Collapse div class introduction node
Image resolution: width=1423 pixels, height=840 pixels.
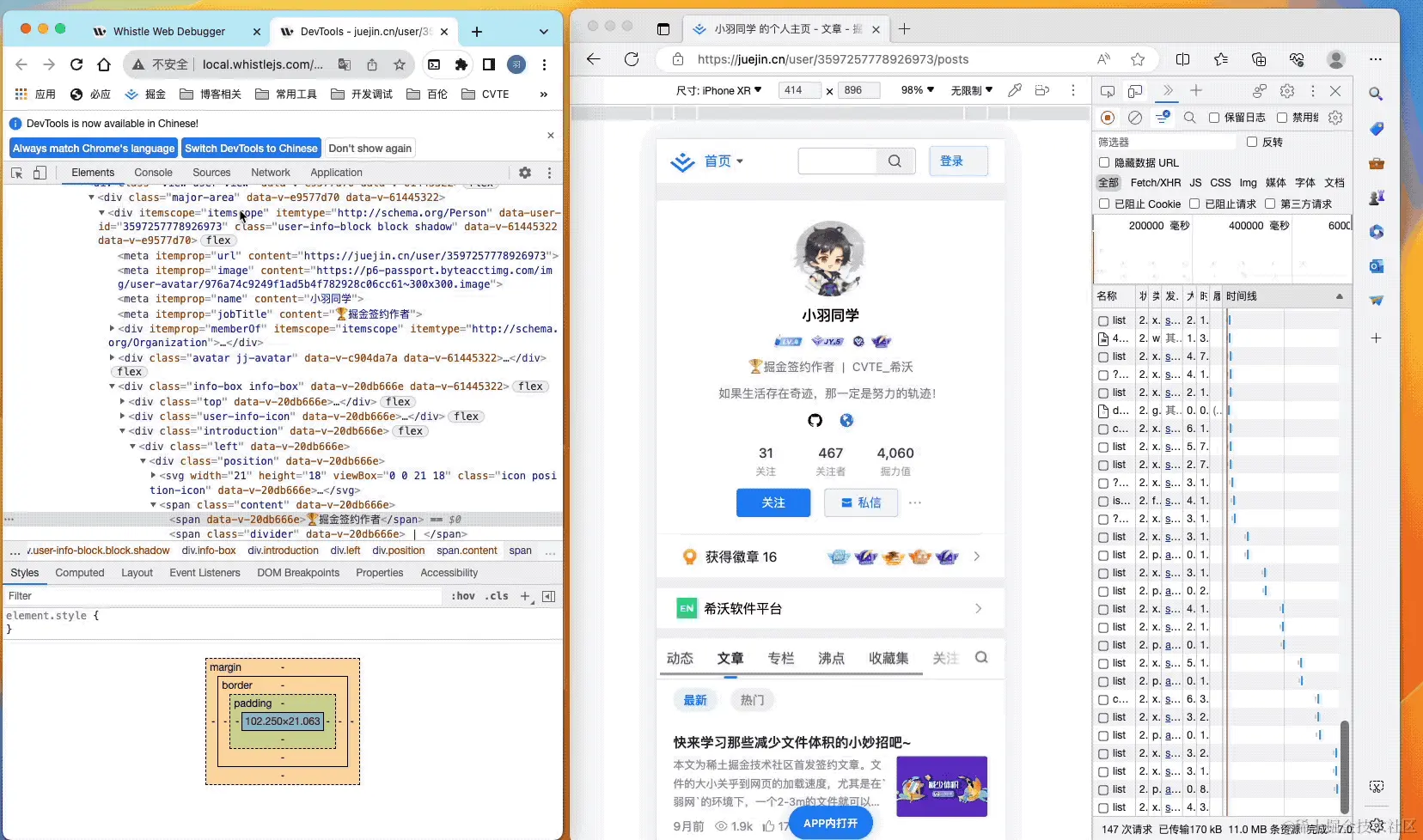pos(122,431)
